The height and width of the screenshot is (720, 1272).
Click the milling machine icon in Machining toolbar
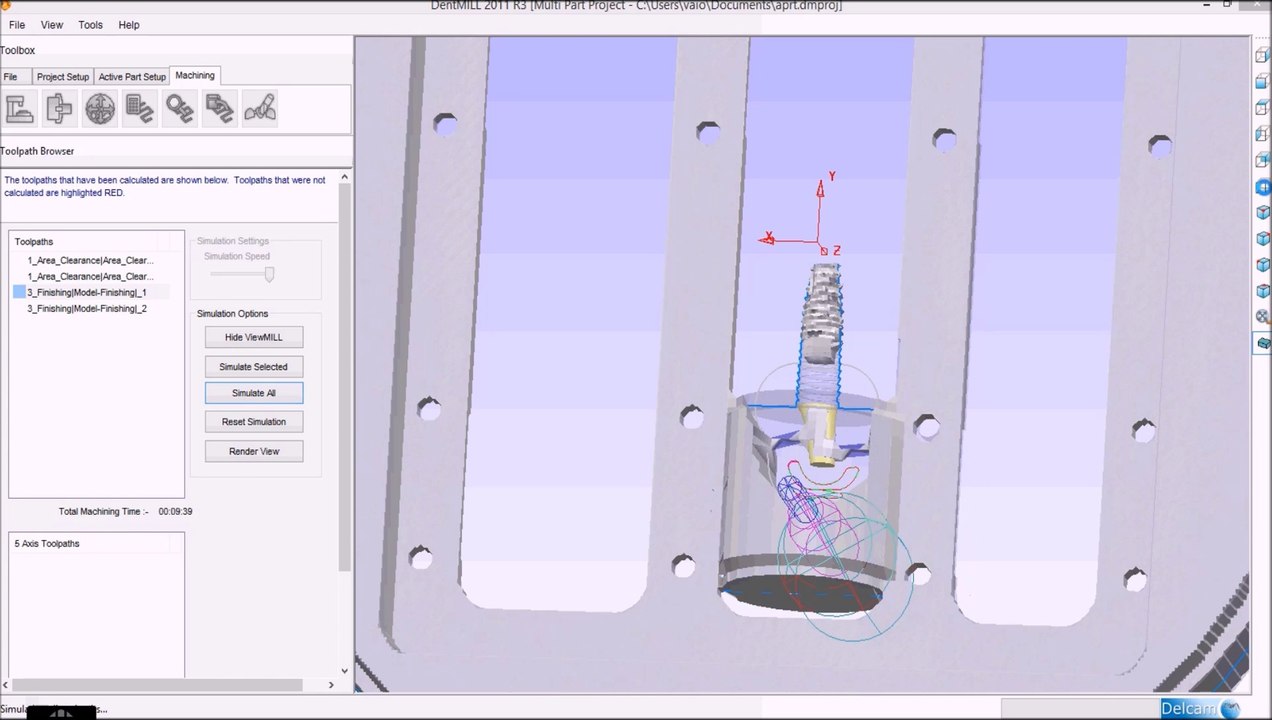[x=20, y=108]
